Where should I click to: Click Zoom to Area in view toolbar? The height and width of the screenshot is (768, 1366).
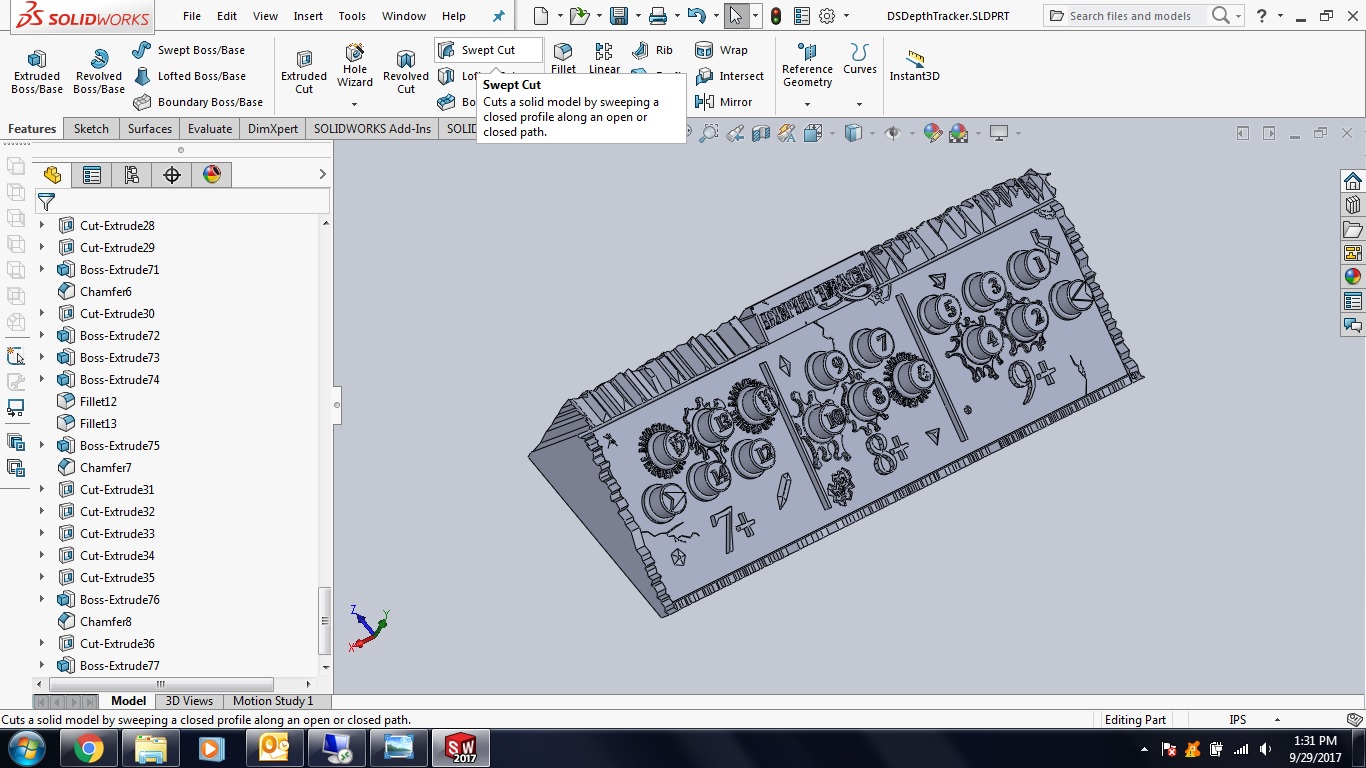tap(709, 133)
